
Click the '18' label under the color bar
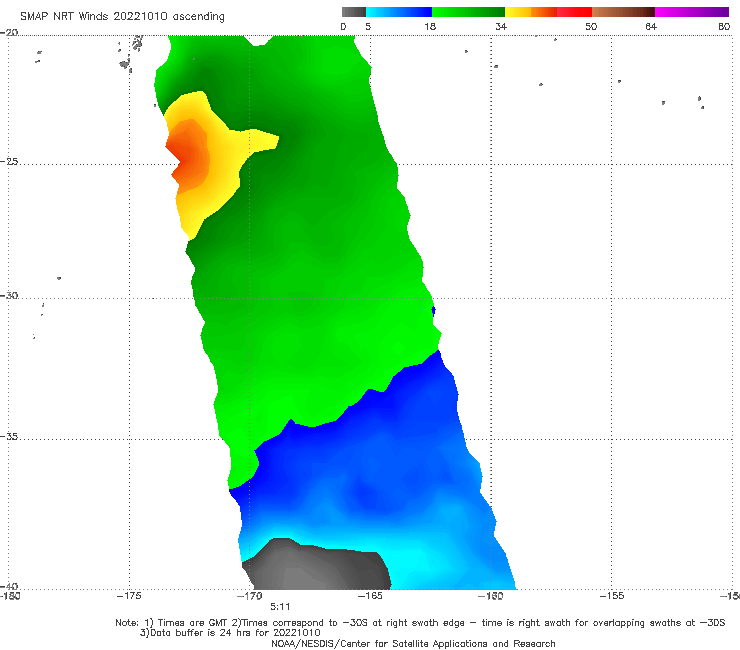pos(430,26)
